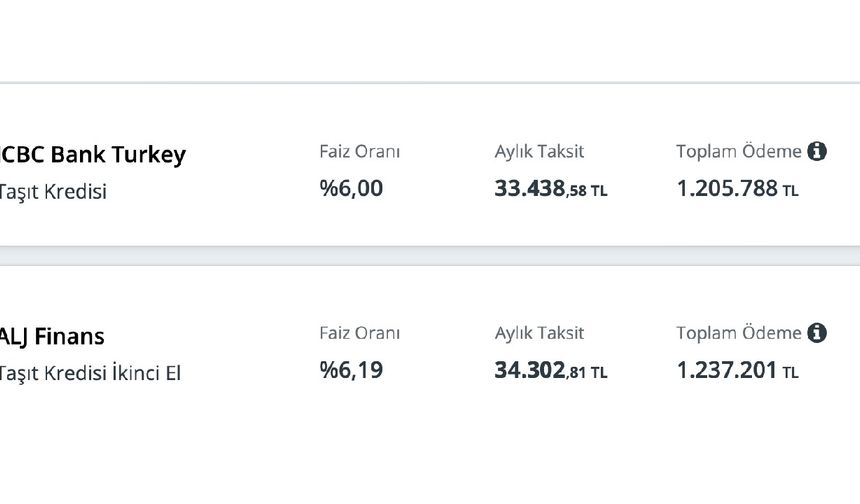Click the 1.205.788 TL total payment
860x504 pixels.
(737, 189)
